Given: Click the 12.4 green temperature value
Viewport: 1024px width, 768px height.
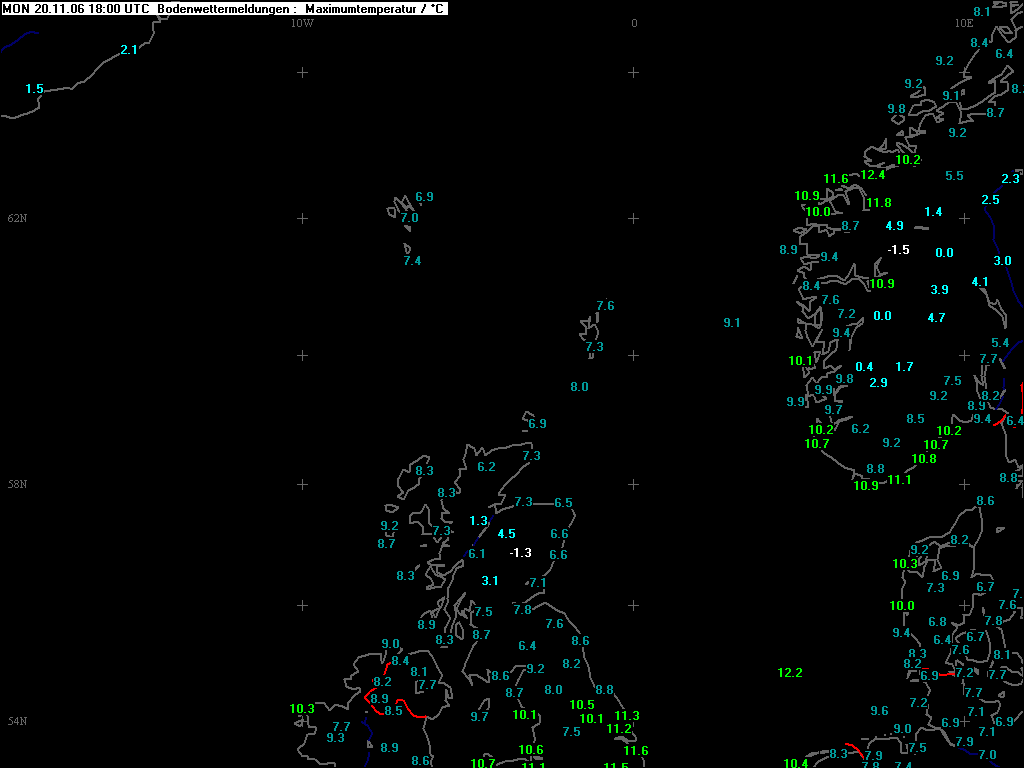Looking at the screenshot, I should 873,175.
